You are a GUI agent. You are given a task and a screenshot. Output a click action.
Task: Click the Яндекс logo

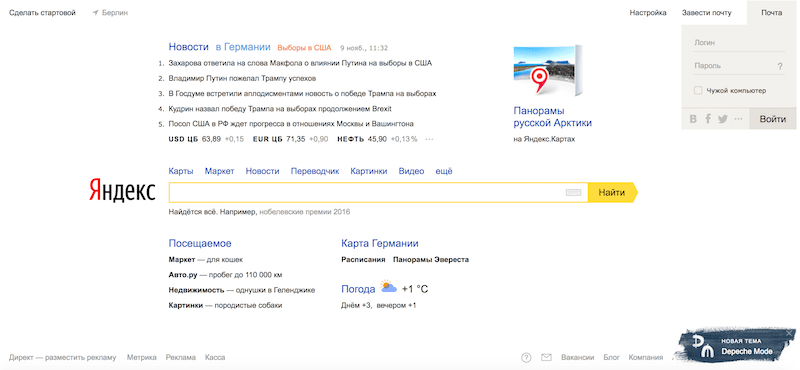pos(122,190)
